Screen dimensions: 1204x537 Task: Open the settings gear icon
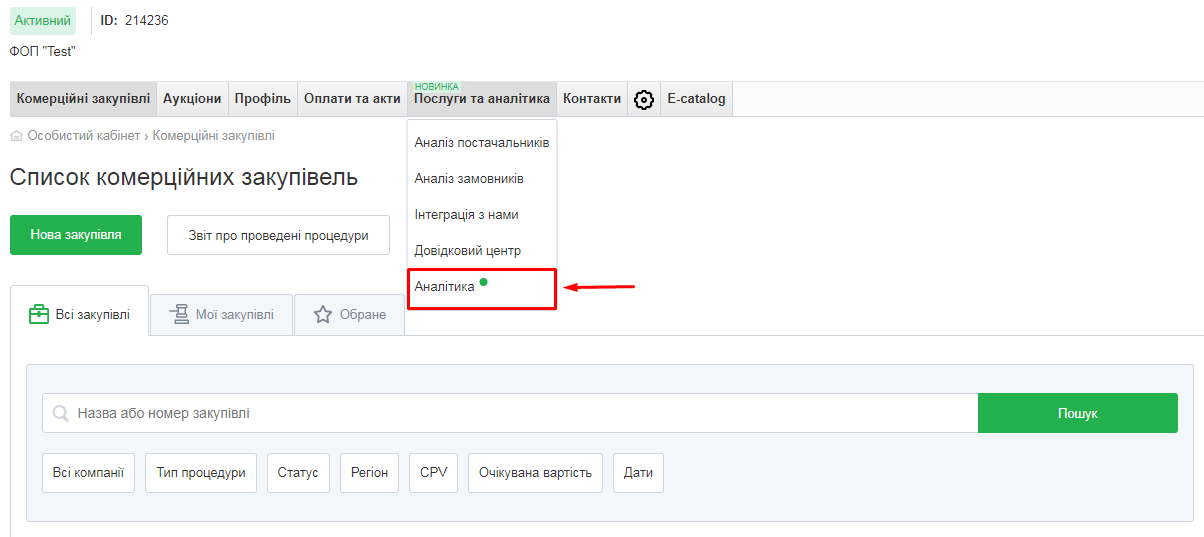[x=644, y=99]
